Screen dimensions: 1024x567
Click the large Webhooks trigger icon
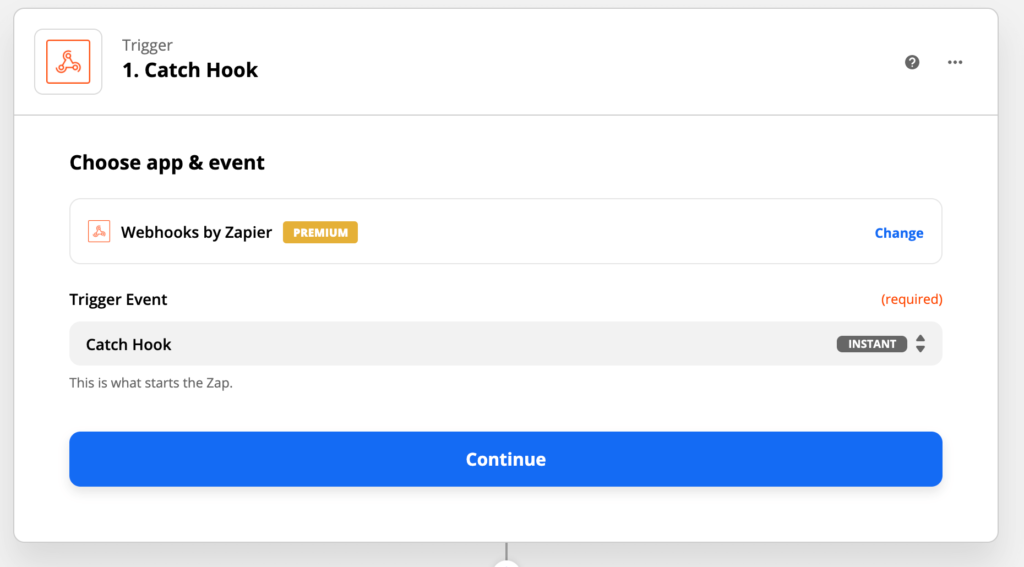pyautogui.click(x=68, y=62)
